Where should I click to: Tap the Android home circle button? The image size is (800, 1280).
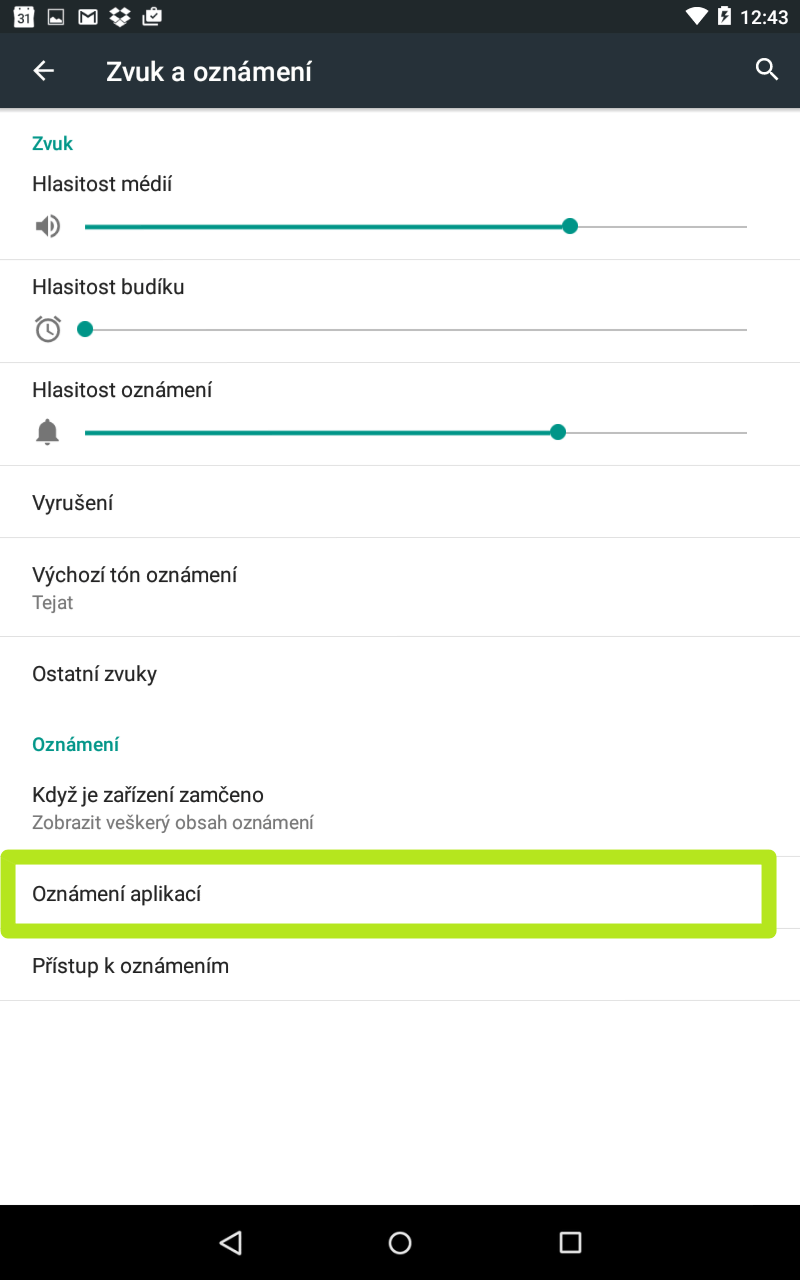click(x=400, y=1242)
